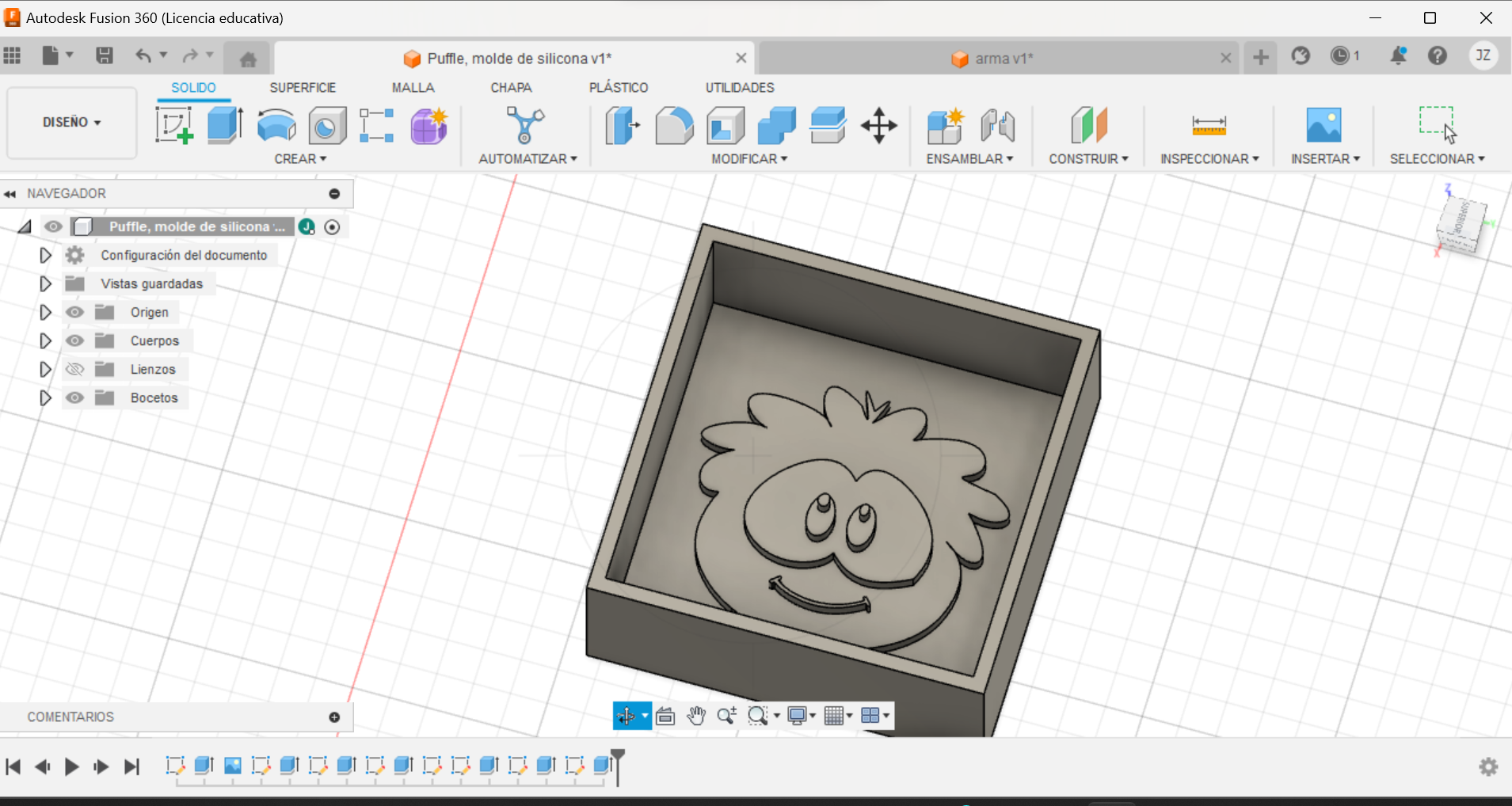This screenshot has width=1512, height=806.
Task: Select the Revolve tool
Action: [276, 125]
